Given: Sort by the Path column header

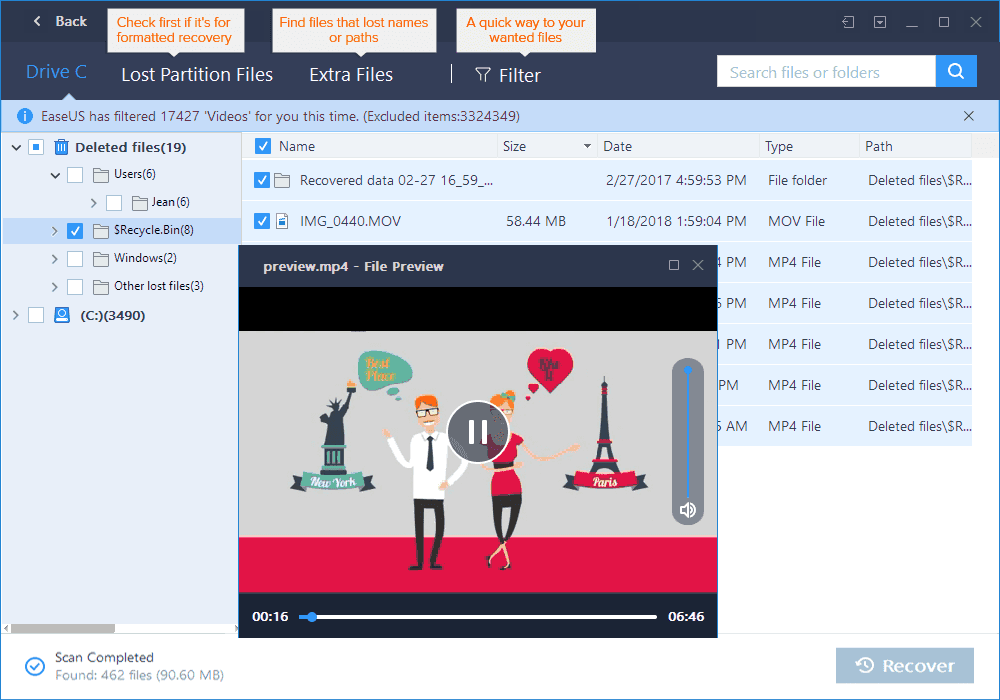Looking at the screenshot, I should point(879,146).
